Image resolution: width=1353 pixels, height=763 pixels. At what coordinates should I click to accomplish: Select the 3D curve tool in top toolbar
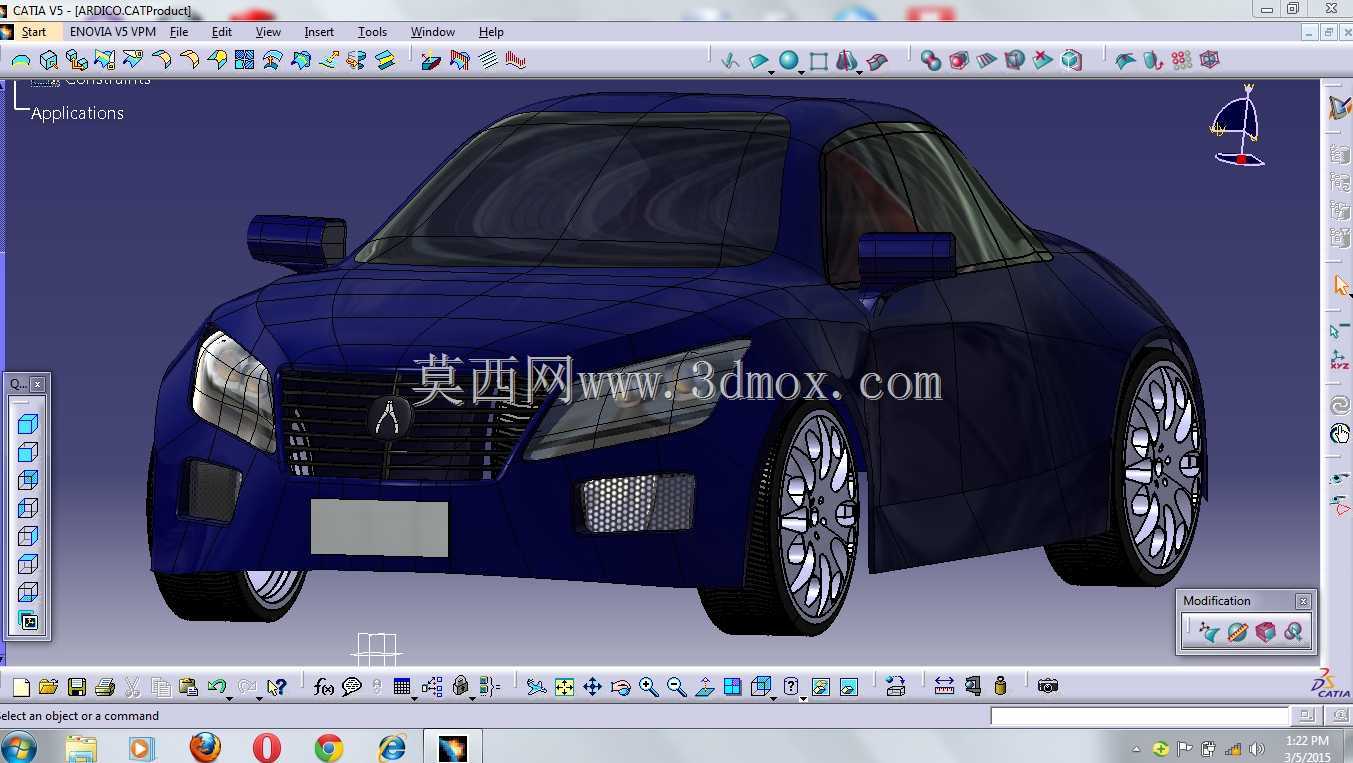coord(730,61)
